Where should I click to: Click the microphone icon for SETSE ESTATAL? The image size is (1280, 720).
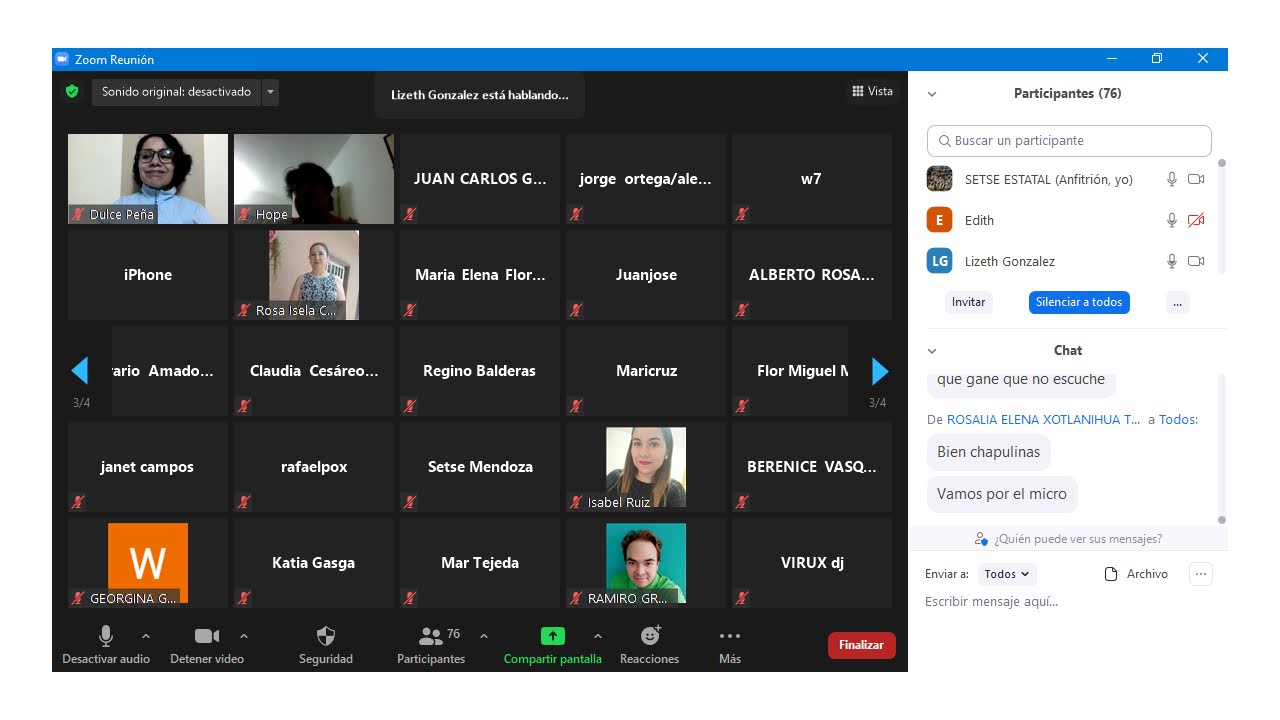coord(1172,179)
